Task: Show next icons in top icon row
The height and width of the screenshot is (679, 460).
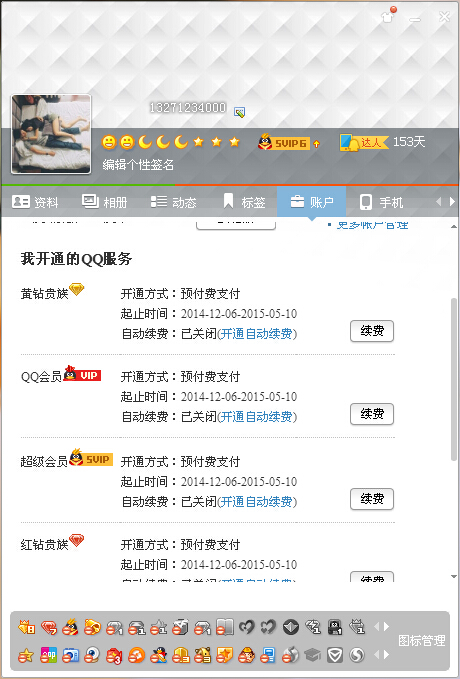Action: click(x=386, y=627)
